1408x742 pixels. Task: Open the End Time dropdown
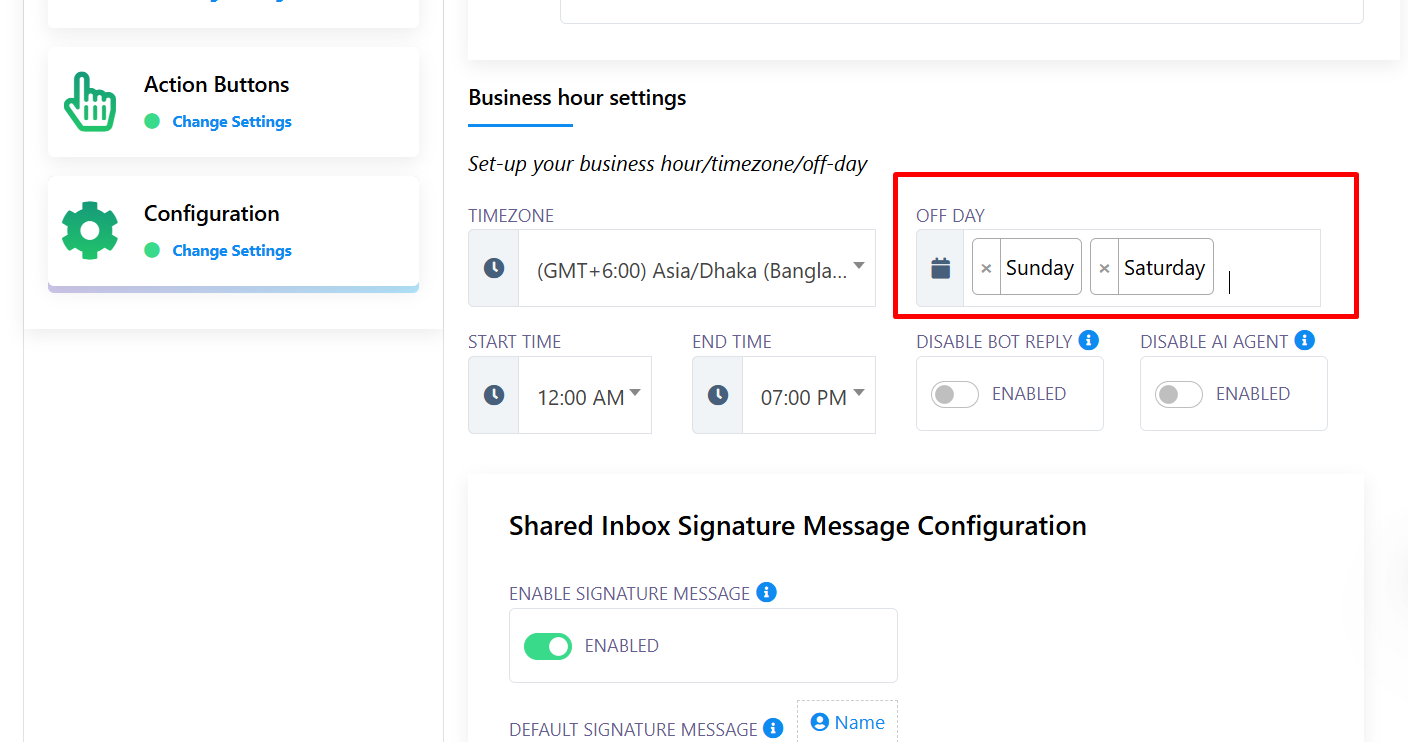pos(808,397)
